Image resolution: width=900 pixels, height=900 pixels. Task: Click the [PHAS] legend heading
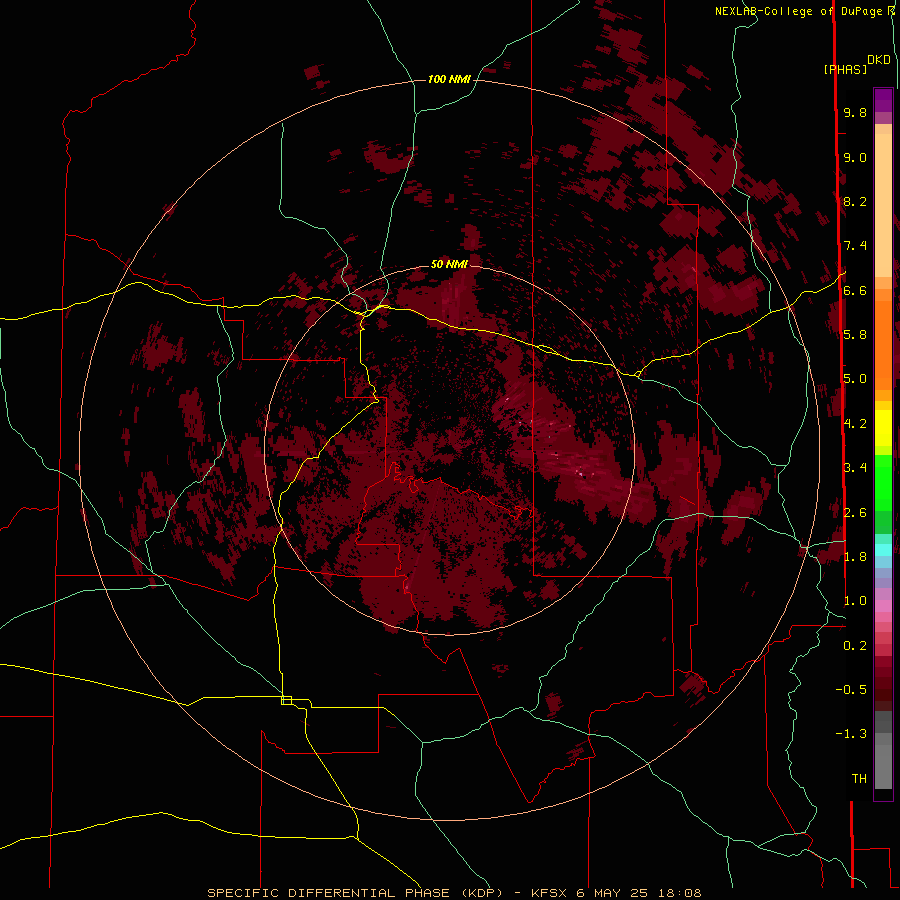point(845,69)
